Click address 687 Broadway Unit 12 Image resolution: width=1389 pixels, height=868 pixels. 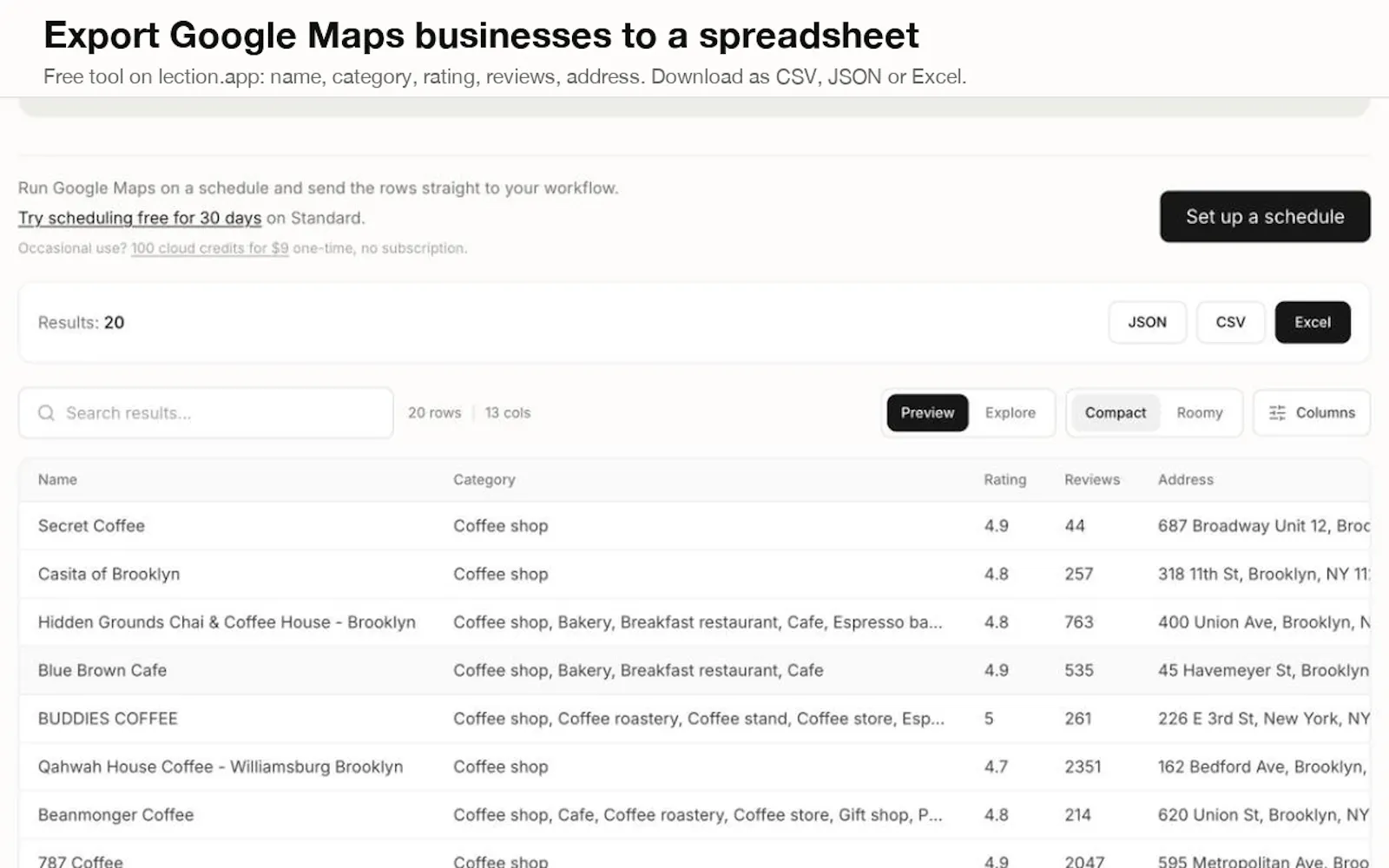[1264, 526]
